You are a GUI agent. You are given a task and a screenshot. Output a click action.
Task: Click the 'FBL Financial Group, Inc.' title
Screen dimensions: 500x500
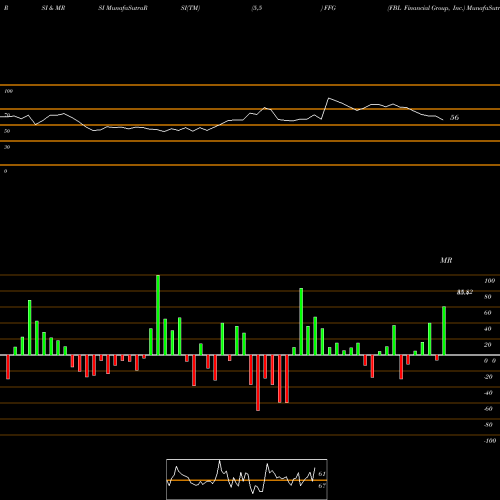point(426,8)
